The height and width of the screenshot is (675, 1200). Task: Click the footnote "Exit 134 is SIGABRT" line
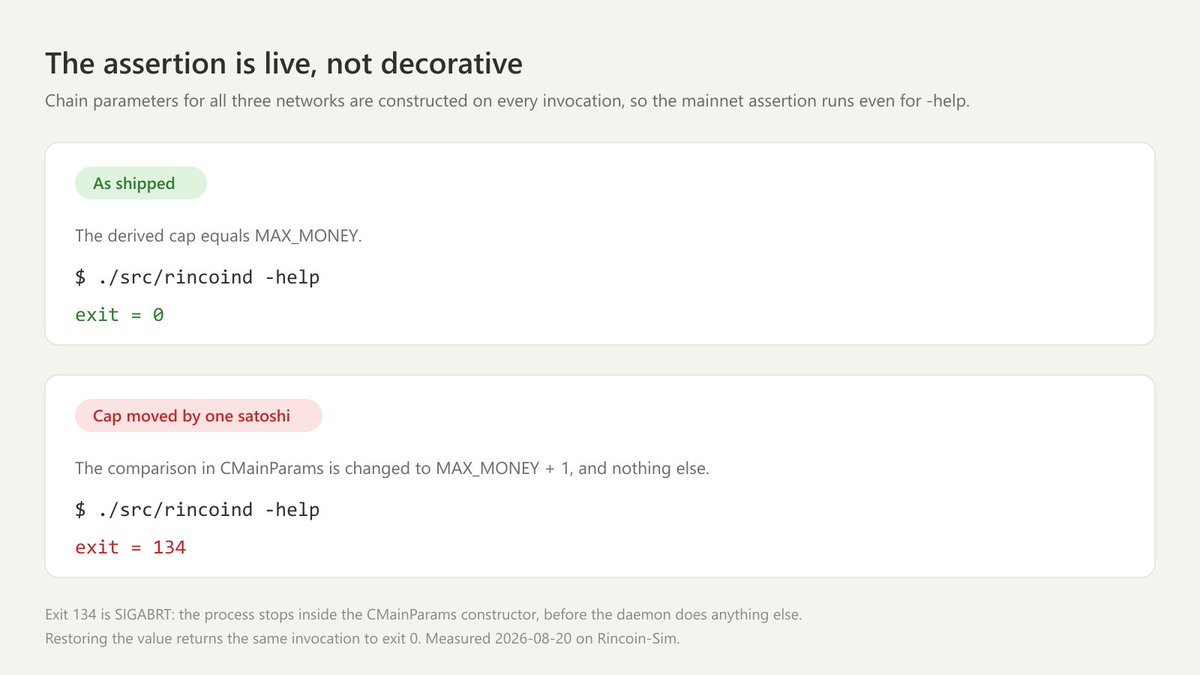[423, 615]
